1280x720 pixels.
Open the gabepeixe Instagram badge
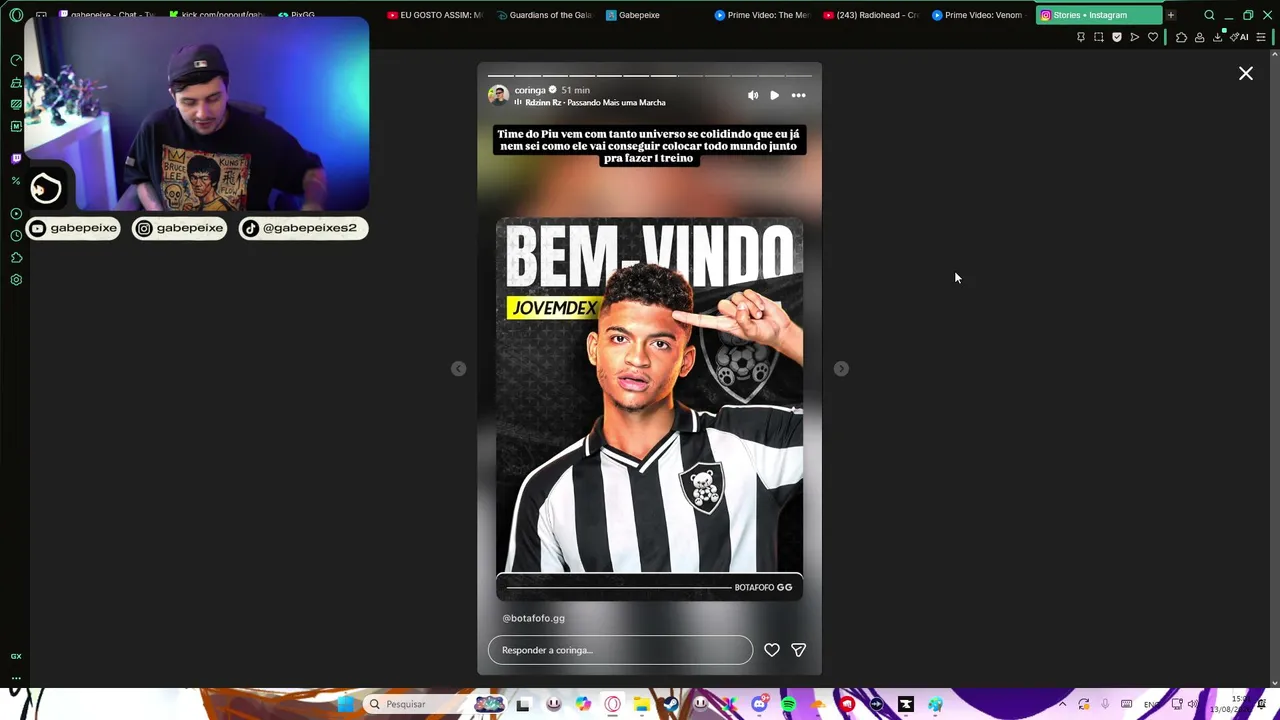click(x=180, y=228)
